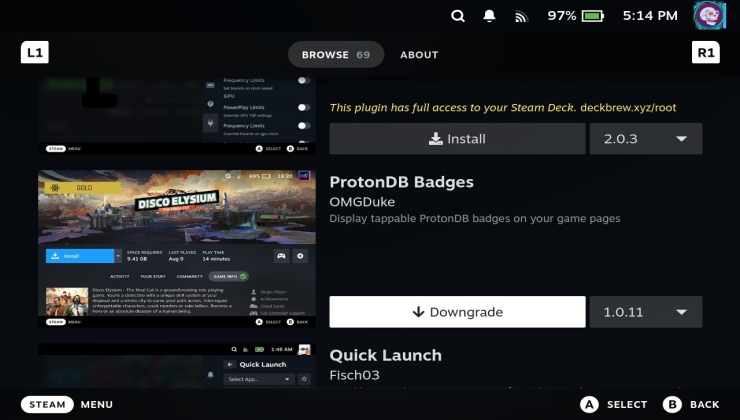Click the network signal icon
Screen dimensions: 740x420
521,17
